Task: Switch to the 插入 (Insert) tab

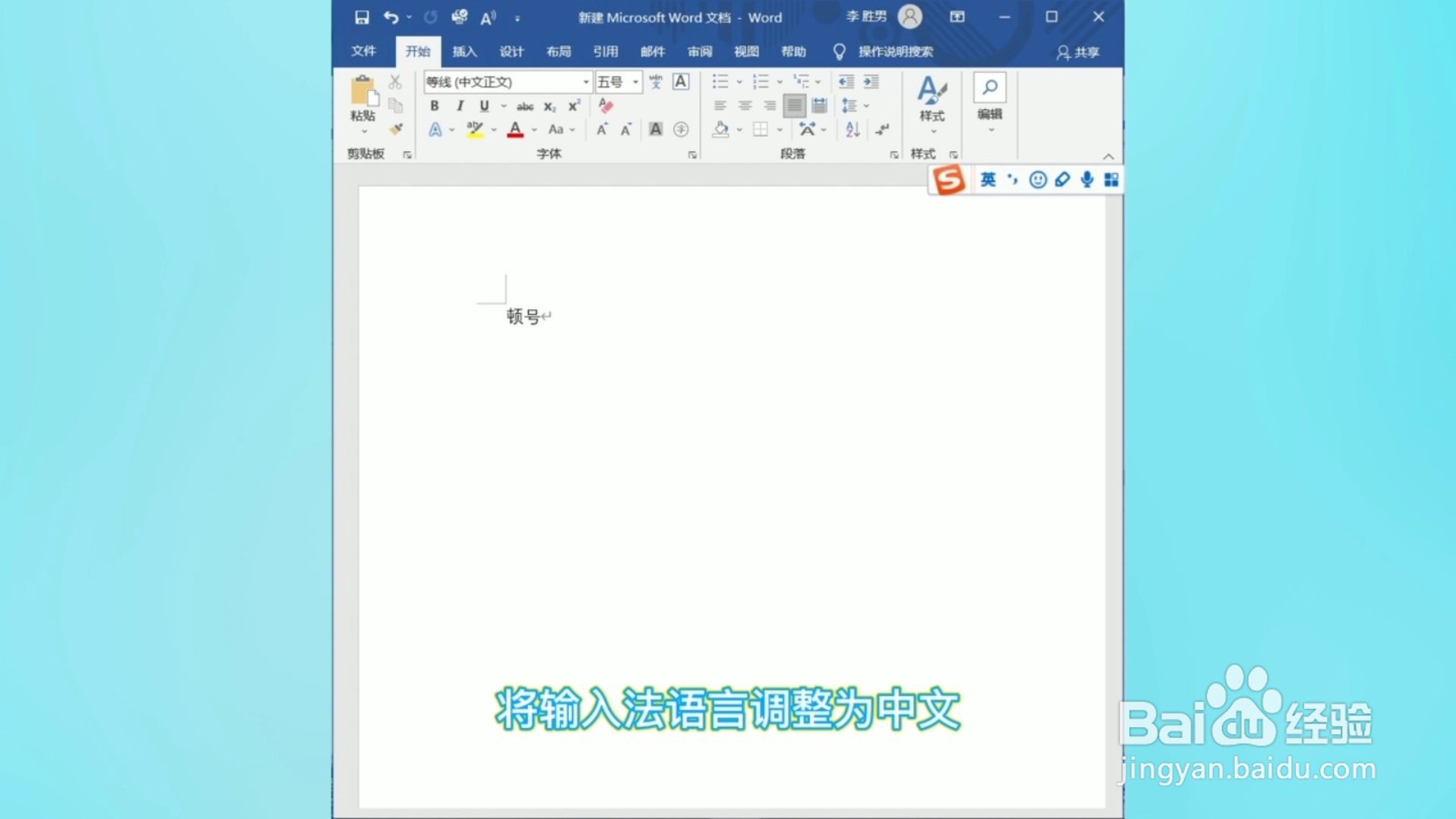Action: click(465, 51)
